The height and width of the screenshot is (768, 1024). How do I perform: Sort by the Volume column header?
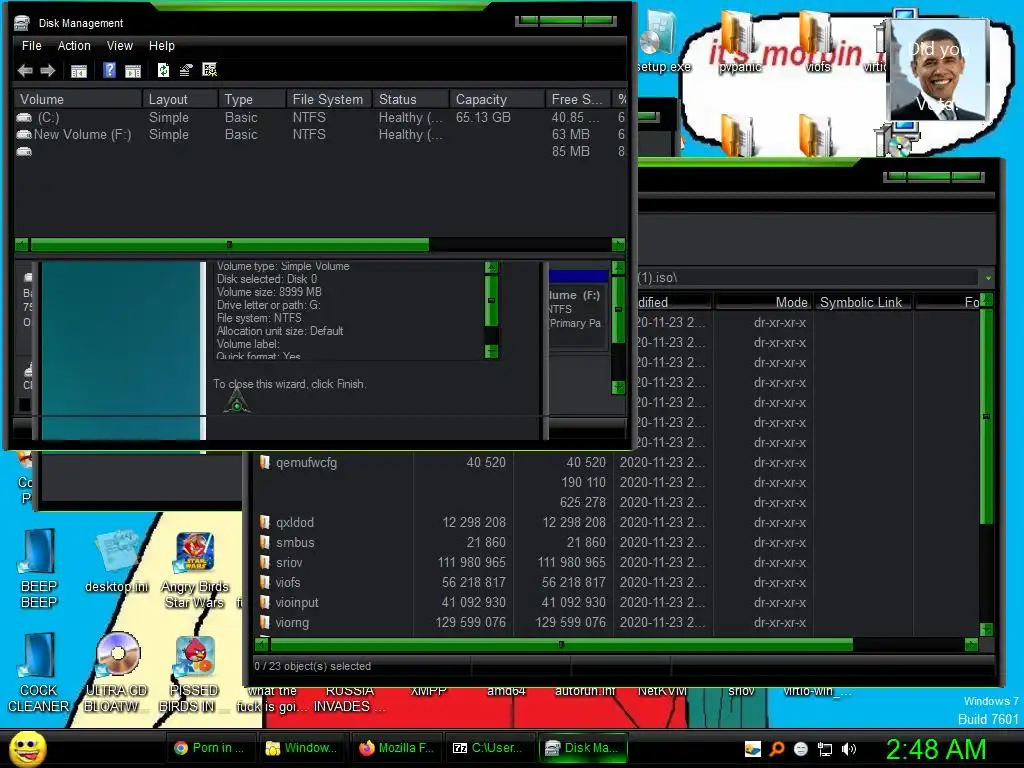[78, 99]
